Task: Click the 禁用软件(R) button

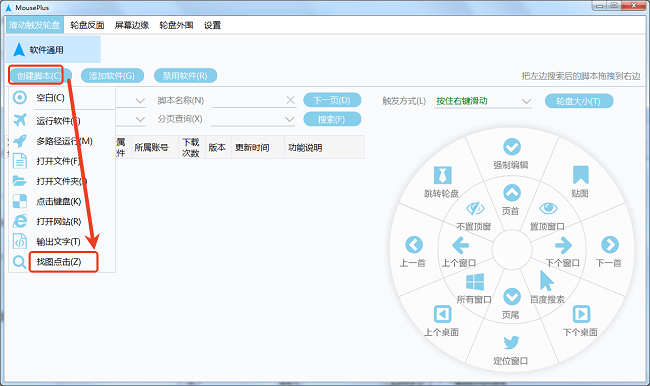Action: point(185,76)
